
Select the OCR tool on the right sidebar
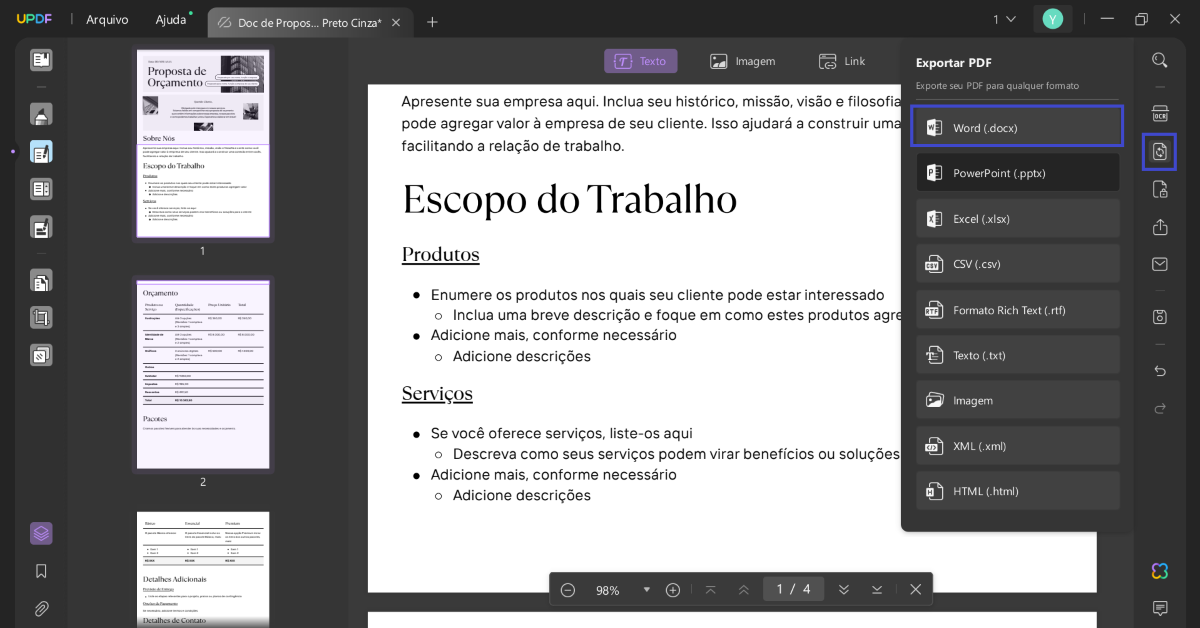(1159, 114)
